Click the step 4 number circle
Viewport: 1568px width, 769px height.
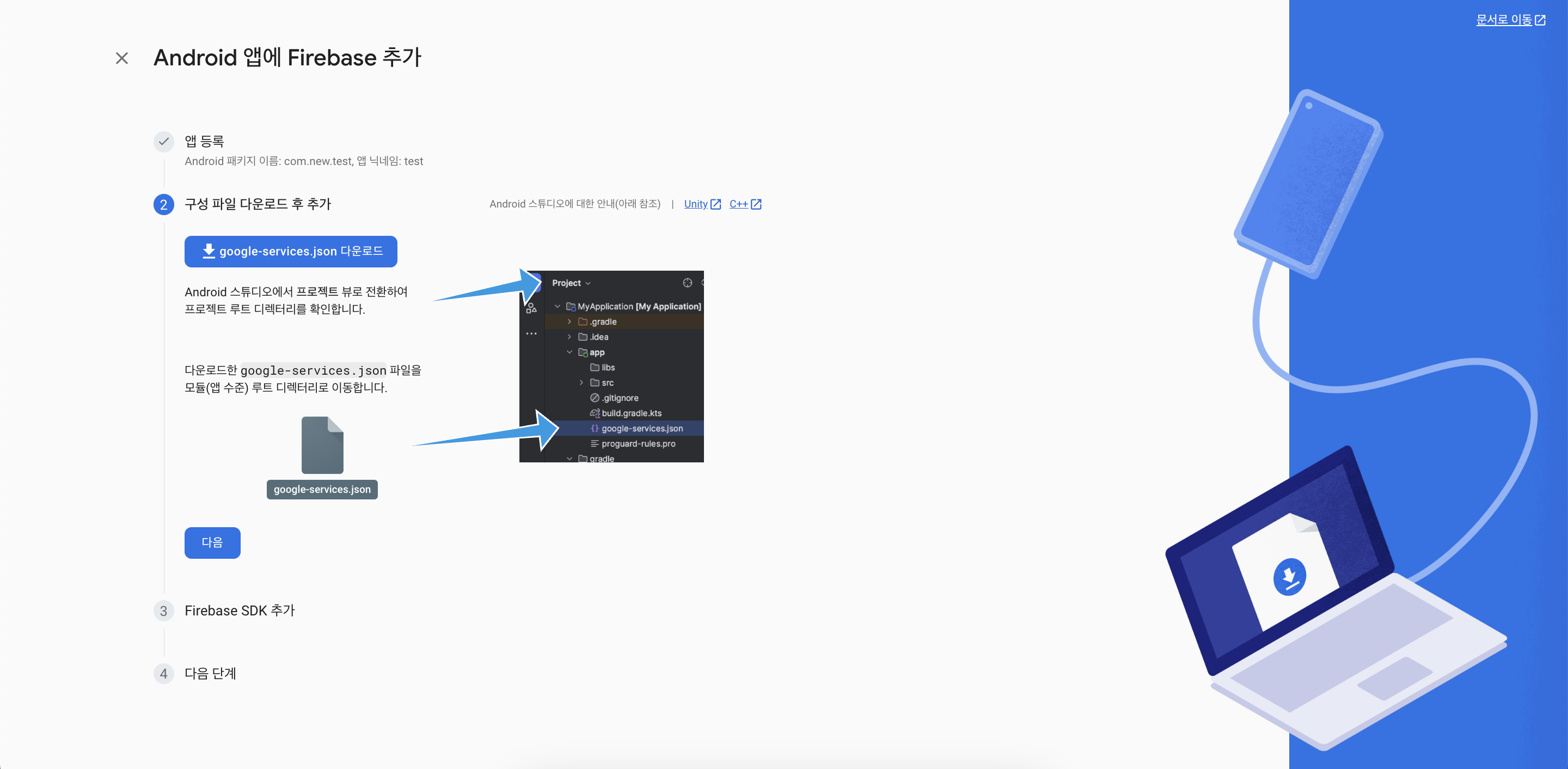pos(164,673)
